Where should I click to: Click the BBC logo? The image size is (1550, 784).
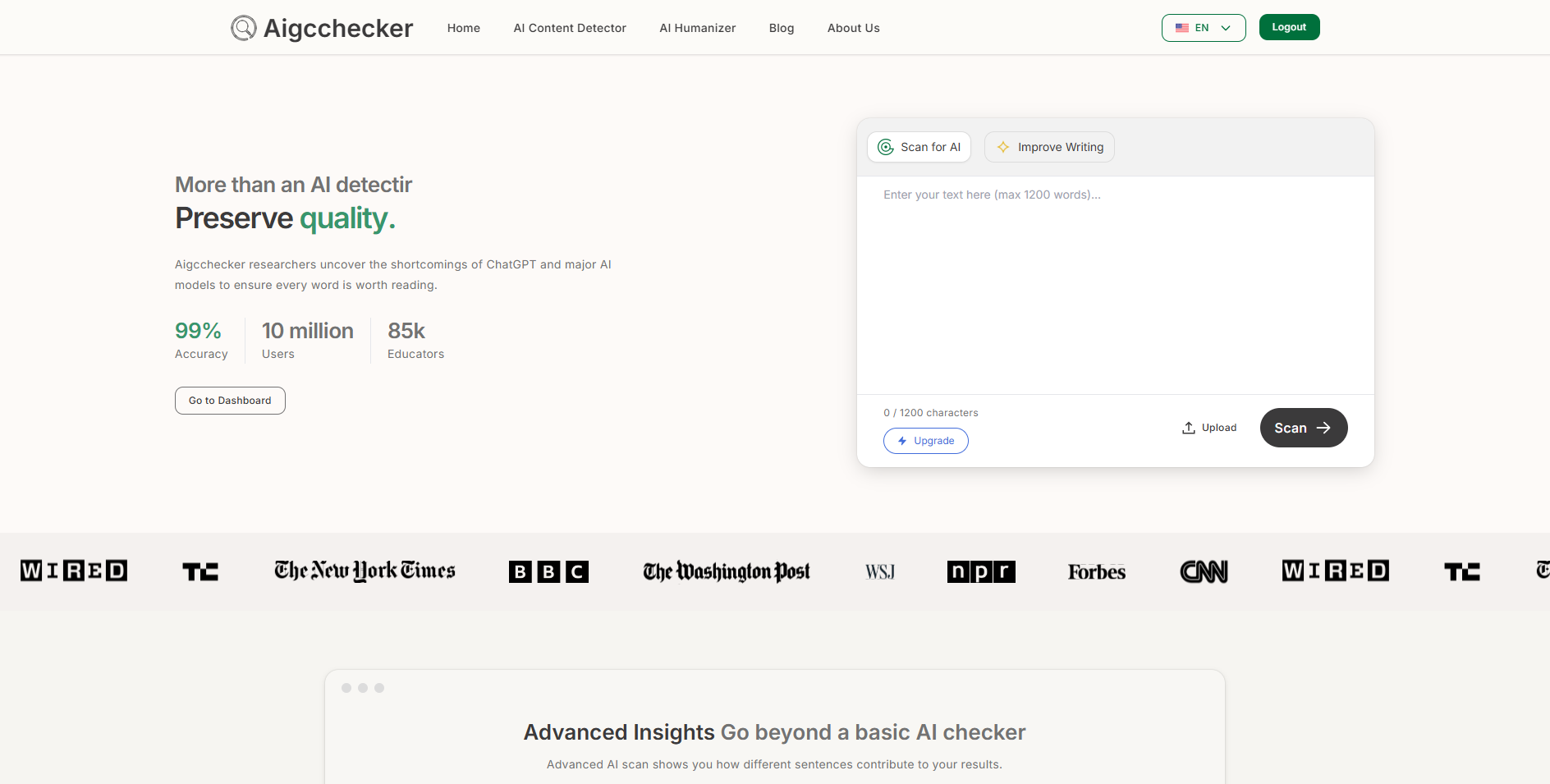548,571
